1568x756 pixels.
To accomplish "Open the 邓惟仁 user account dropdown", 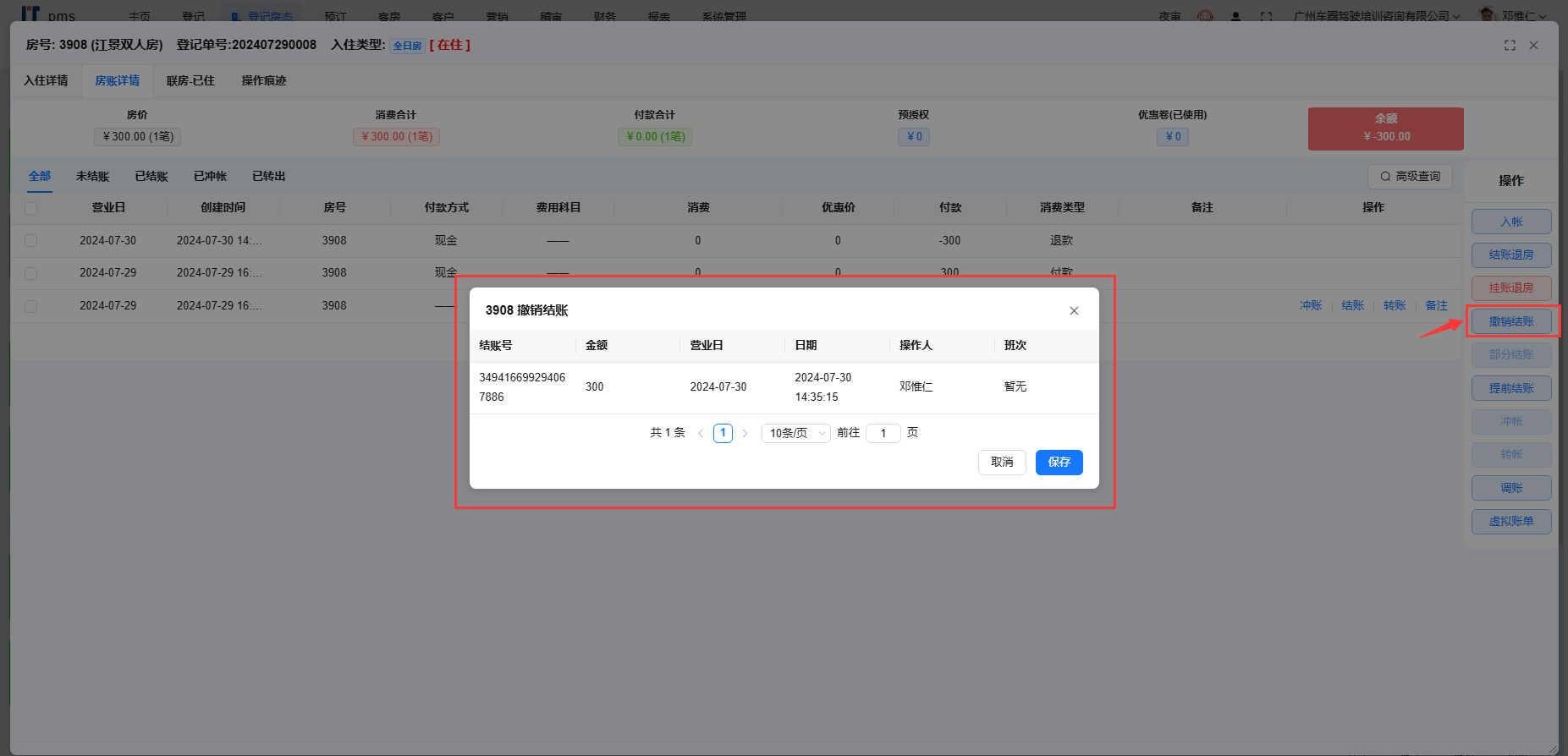I will (1523, 16).
